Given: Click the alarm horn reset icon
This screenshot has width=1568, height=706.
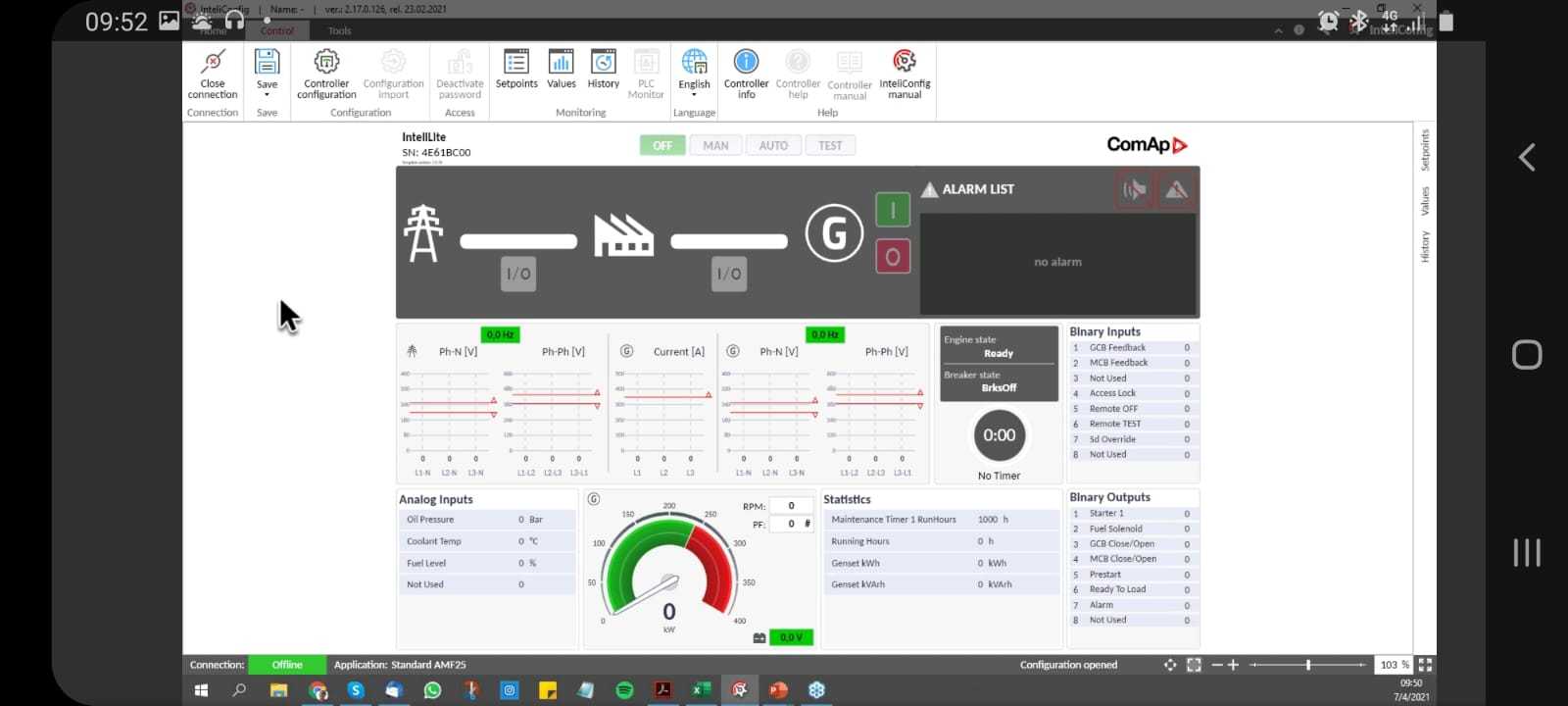Looking at the screenshot, I should coord(1135,190).
